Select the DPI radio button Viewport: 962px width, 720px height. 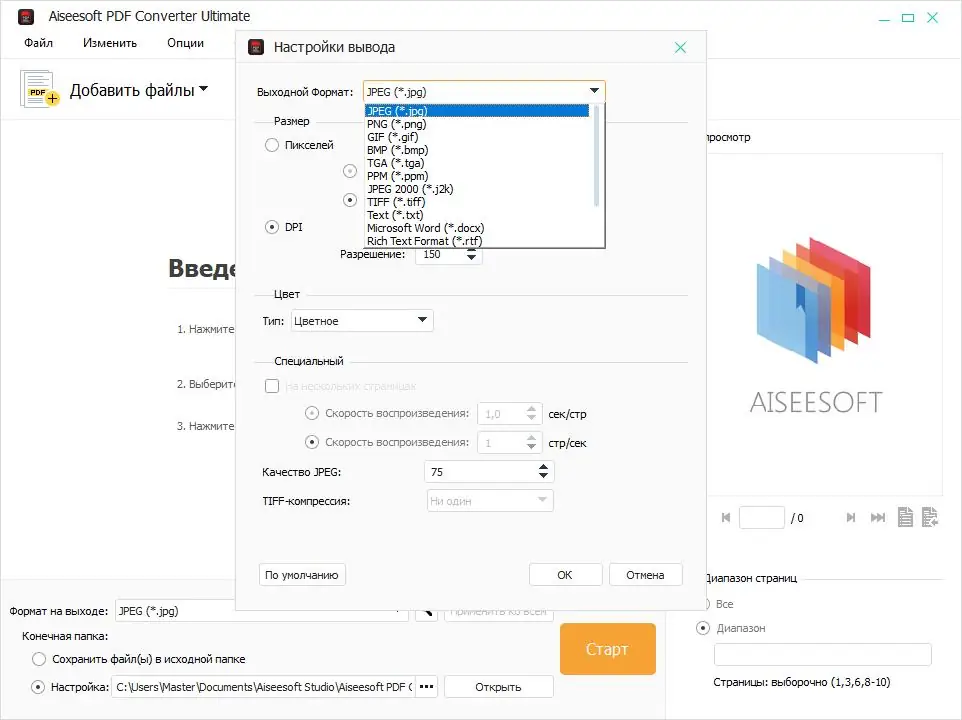pos(272,227)
